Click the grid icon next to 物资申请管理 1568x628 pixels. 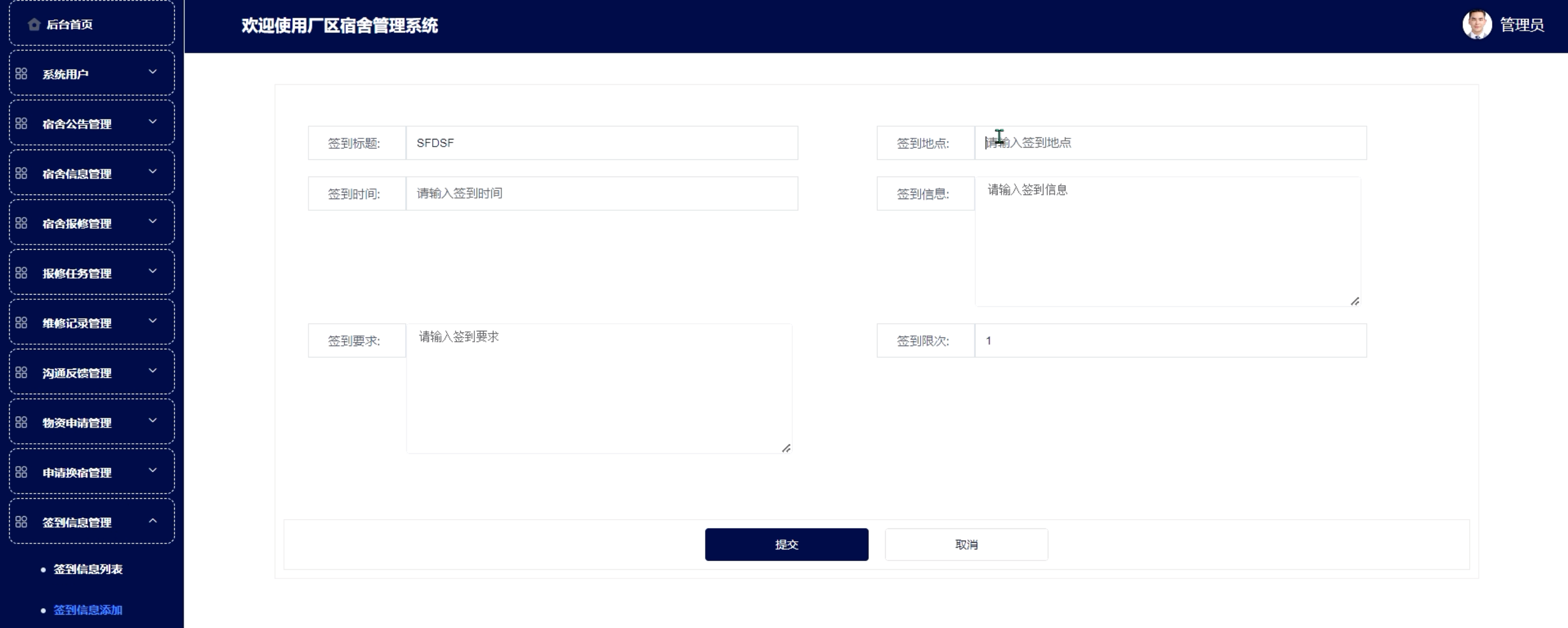click(x=21, y=422)
